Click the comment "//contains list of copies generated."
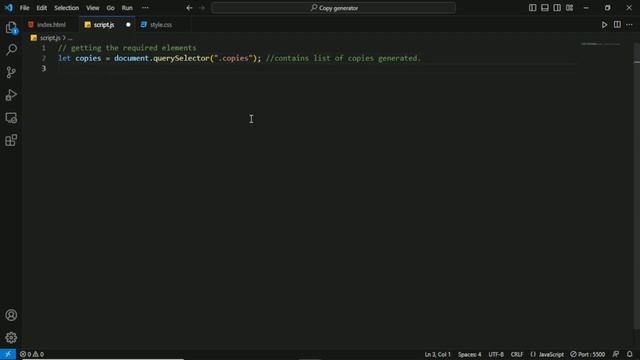This screenshot has width=640, height=360. coord(343,58)
